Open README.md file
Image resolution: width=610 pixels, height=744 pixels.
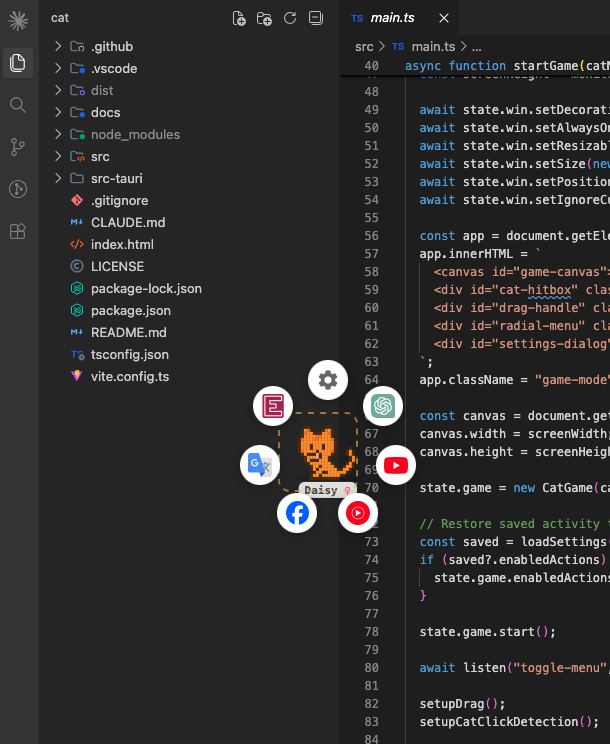[x=190, y=333]
